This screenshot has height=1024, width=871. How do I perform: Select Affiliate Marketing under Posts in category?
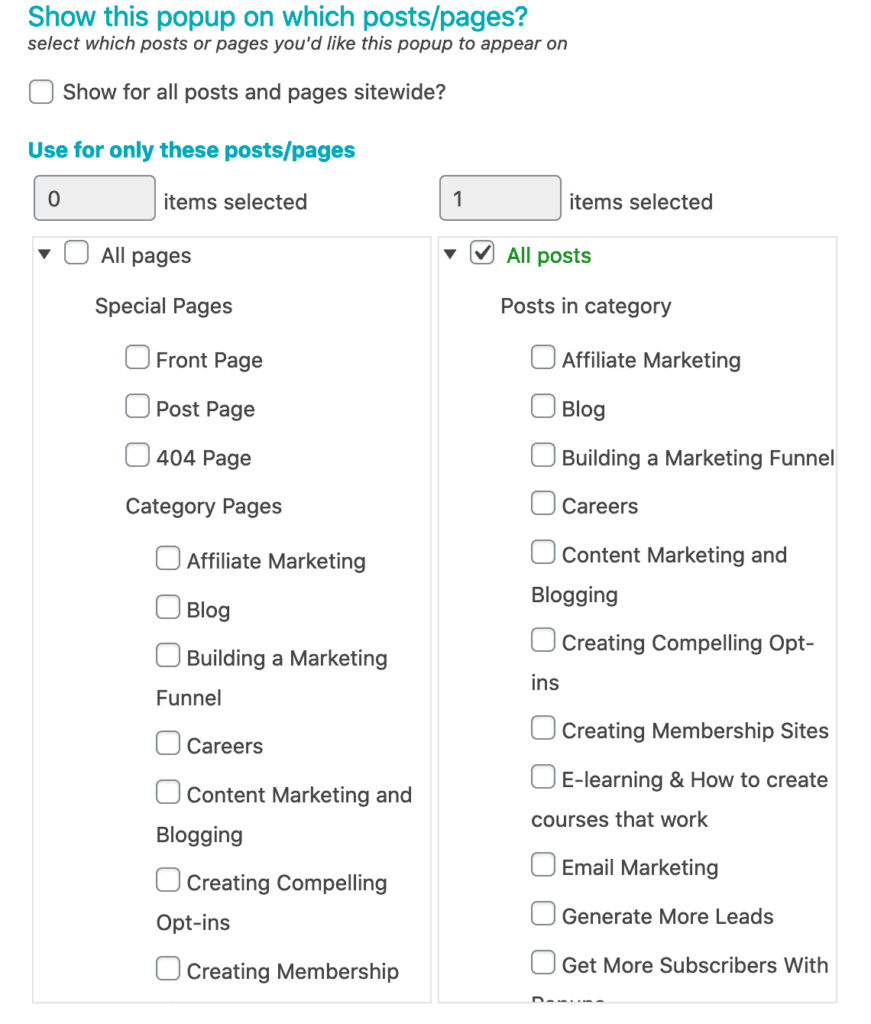(543, 358)
